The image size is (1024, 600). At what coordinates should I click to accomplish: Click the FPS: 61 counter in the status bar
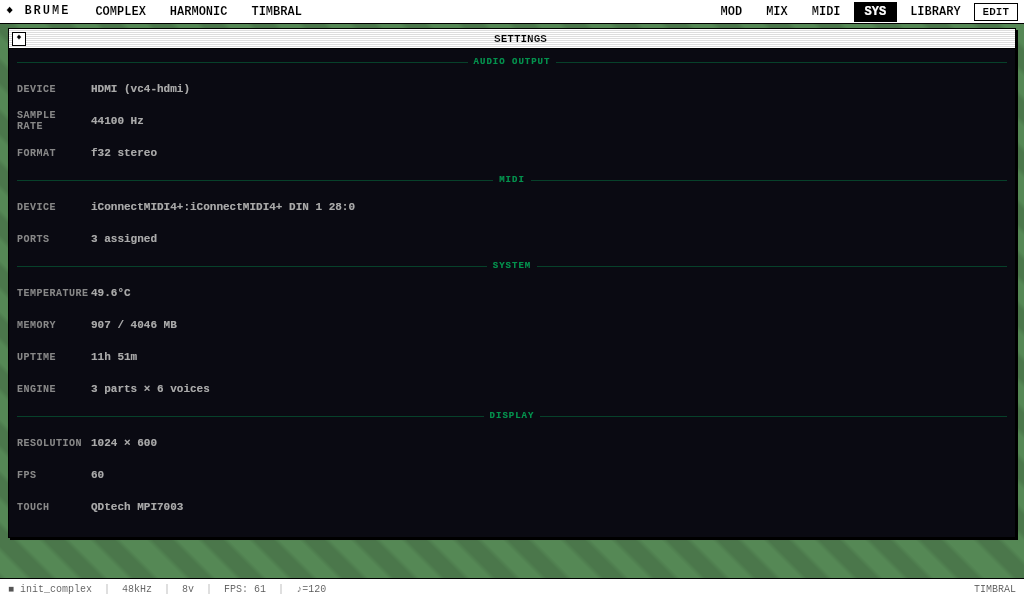(245, 588)
